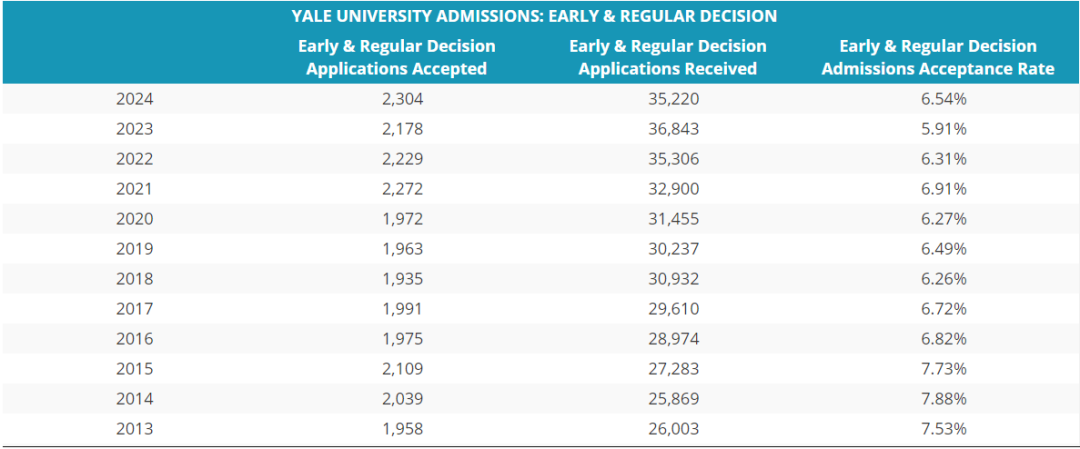This screenshot has height=449, width=1080.
Task: Click the Applications Accepted column header
Action: pyautogui.click(x=396, y=57)
